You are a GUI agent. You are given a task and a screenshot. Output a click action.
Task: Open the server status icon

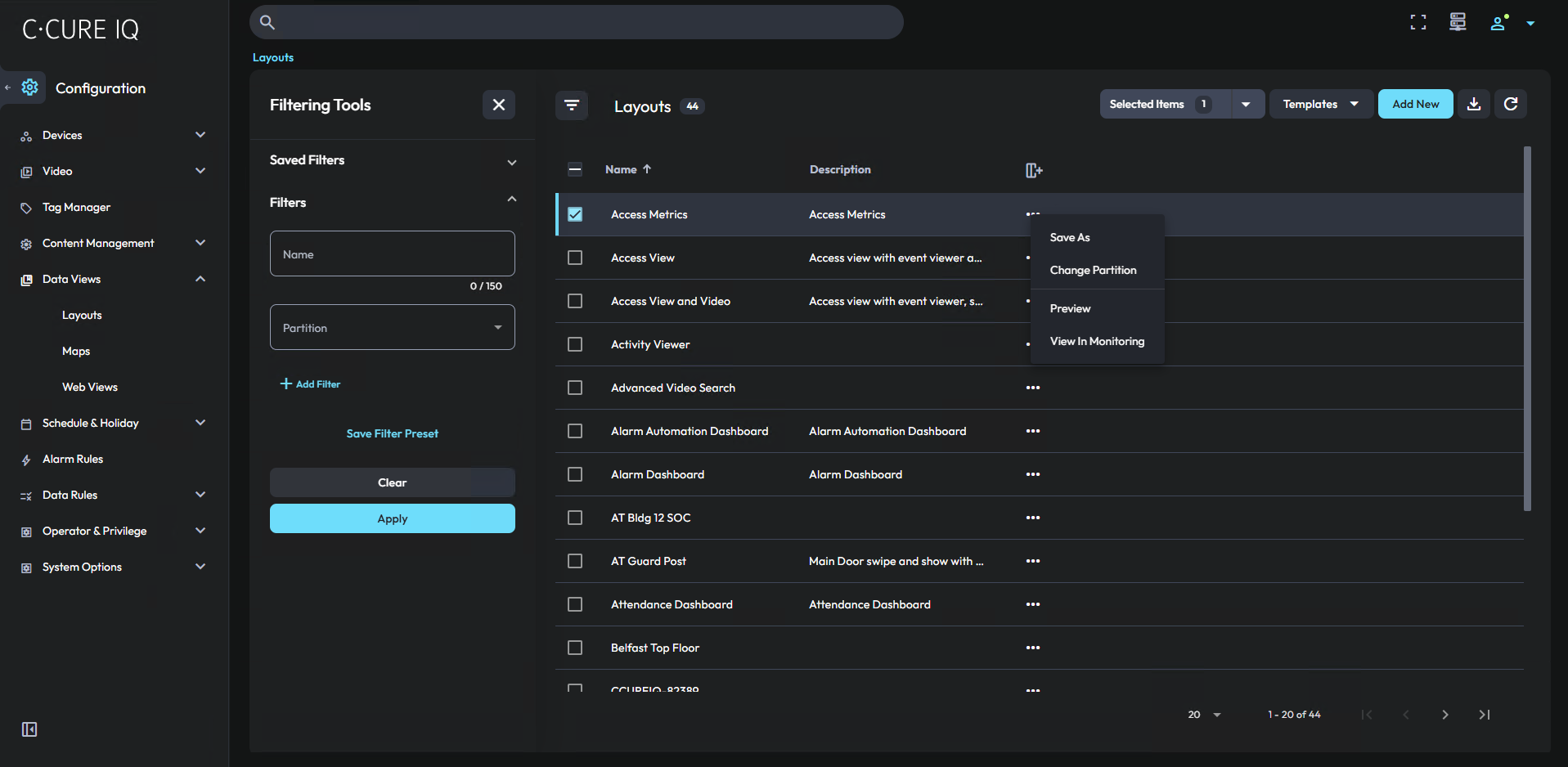tap(1457, 22)
